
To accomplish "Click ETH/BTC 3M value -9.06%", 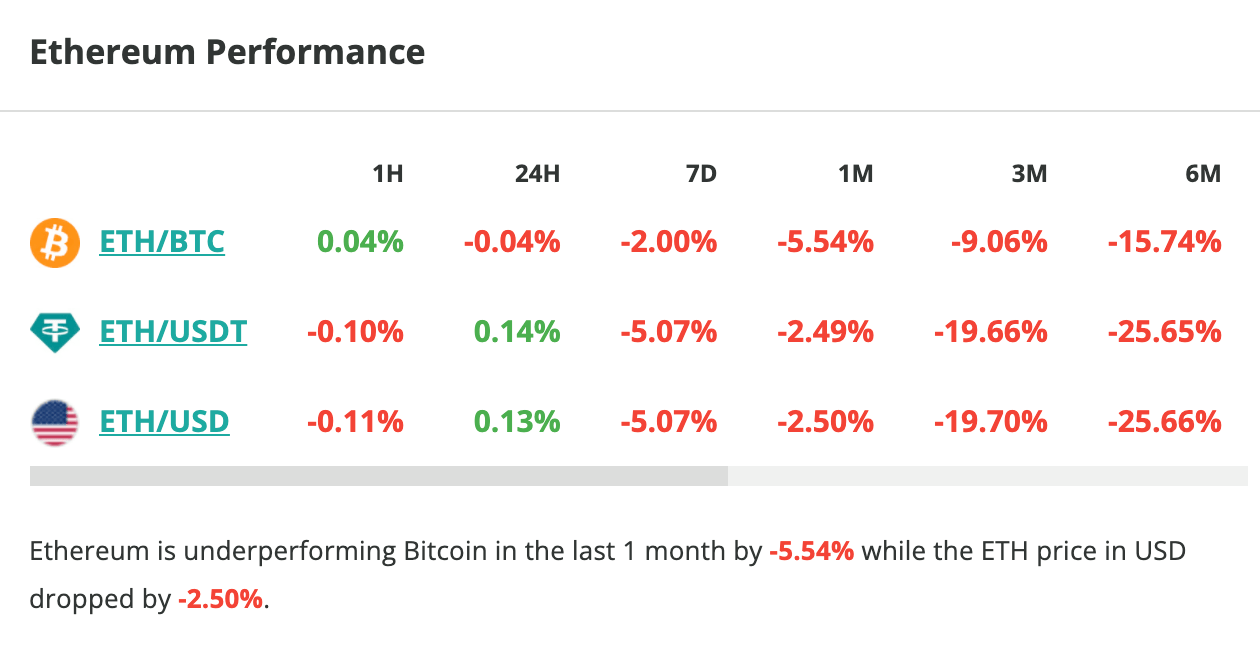I will pos(990,242).
